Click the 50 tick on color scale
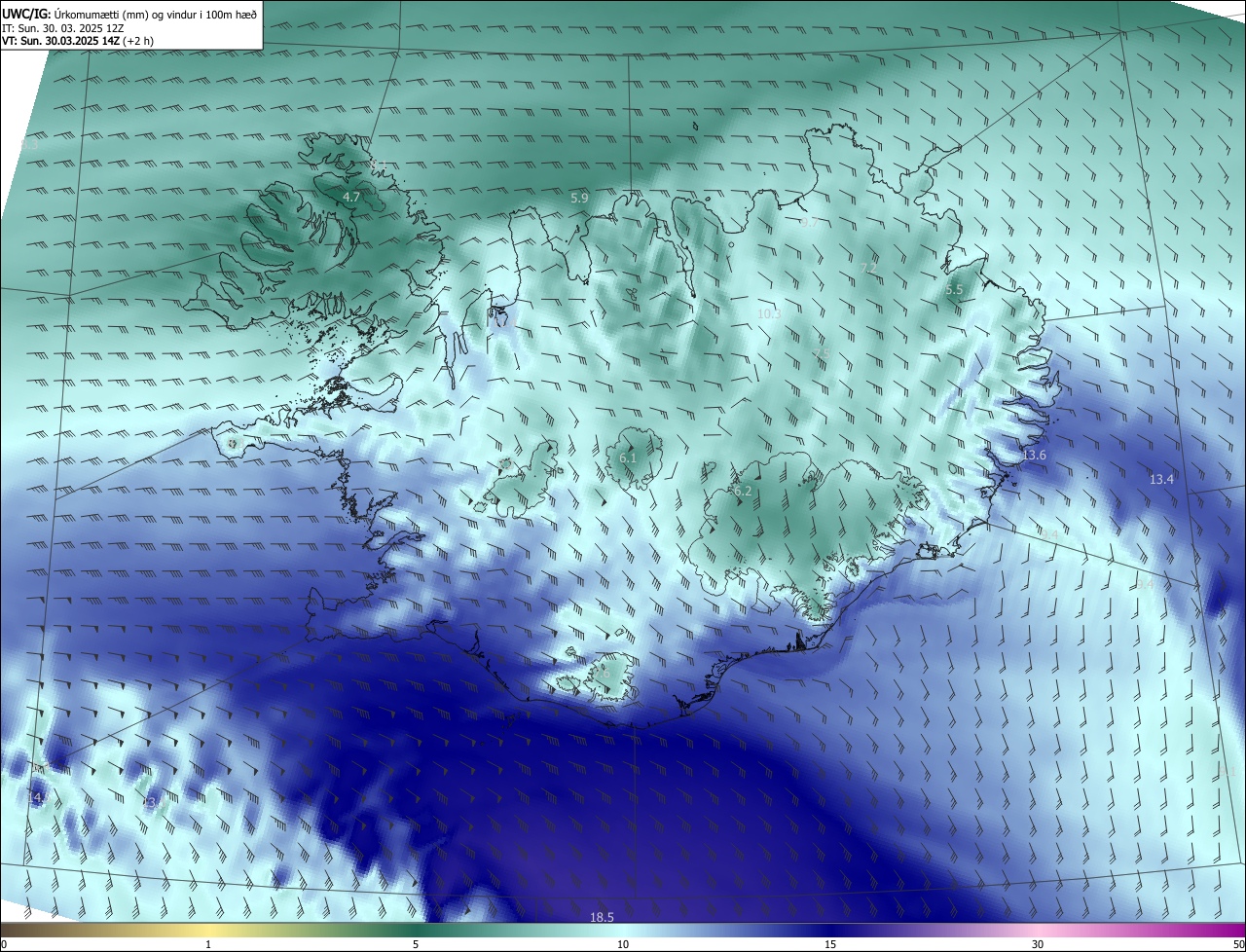 [1238, 945]
